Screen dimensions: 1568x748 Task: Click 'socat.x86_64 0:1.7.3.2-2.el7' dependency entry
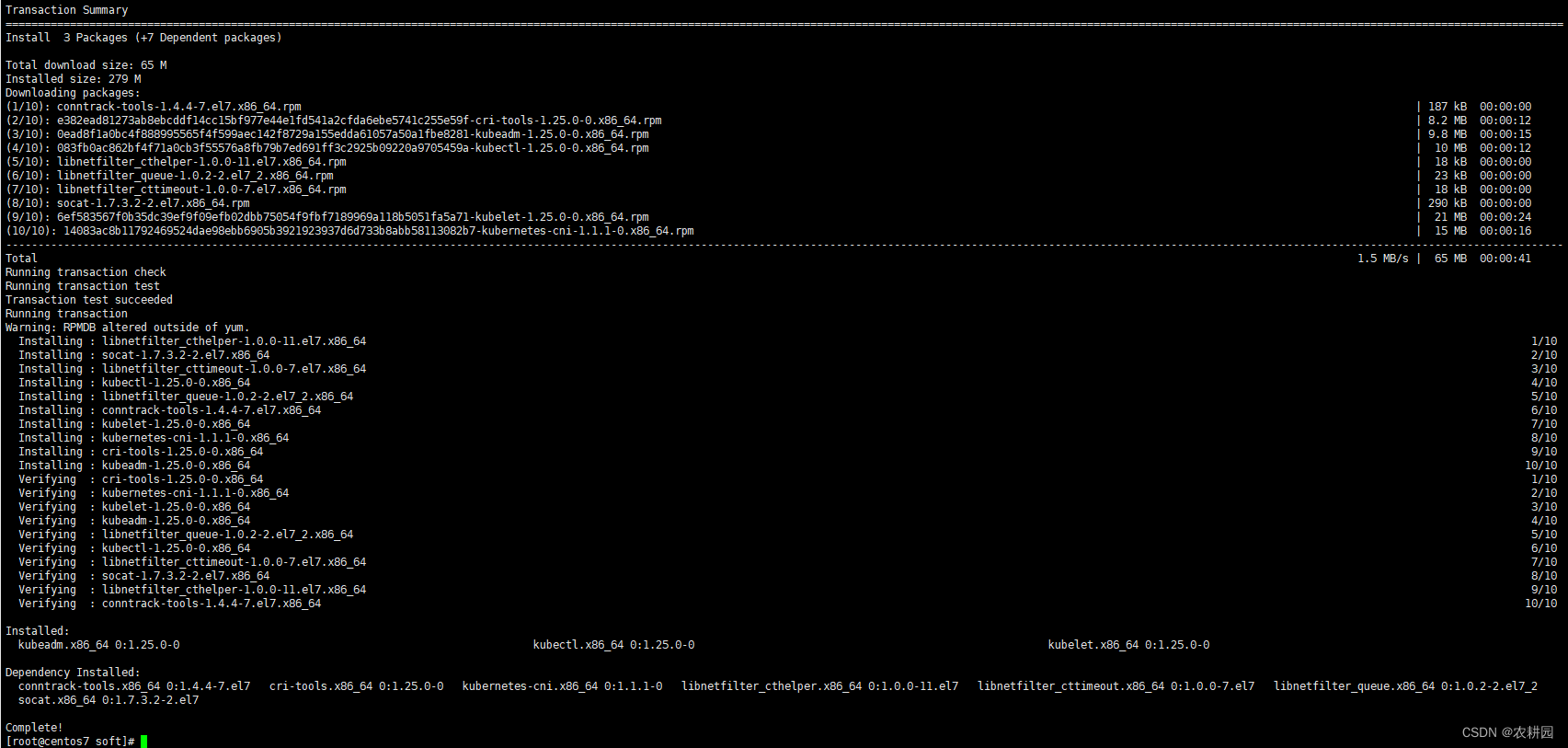pos(109,700)
